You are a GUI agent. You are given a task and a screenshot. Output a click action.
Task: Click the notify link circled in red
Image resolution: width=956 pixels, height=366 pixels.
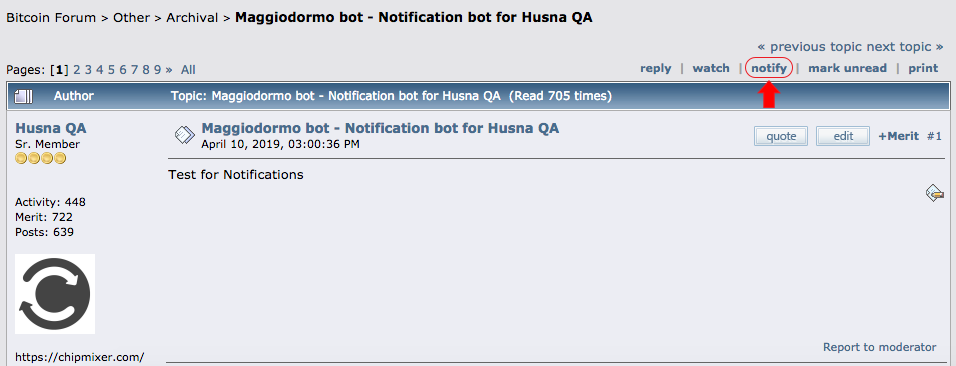point(769,68)
